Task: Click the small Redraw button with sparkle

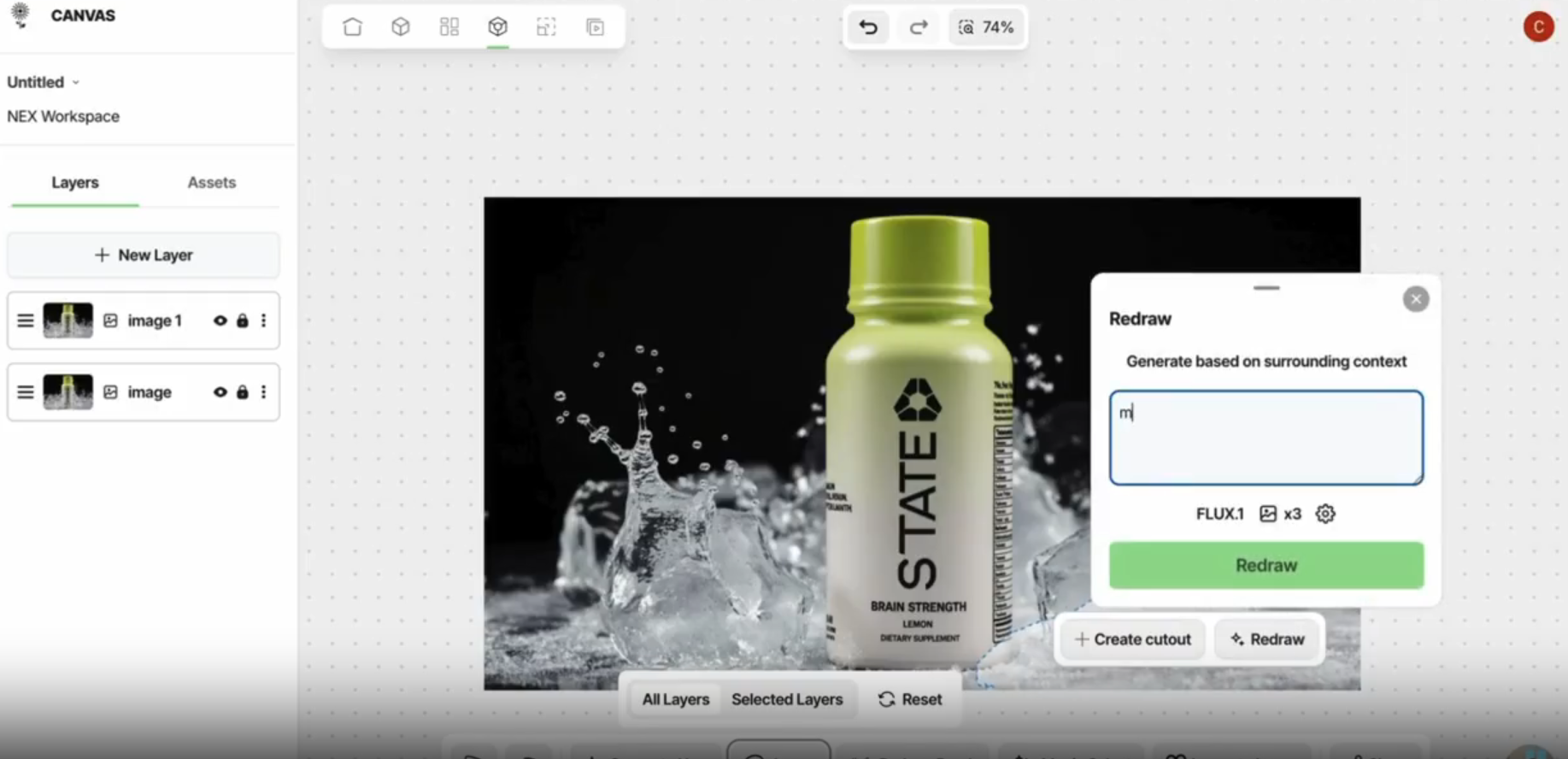Action: 1267,639
